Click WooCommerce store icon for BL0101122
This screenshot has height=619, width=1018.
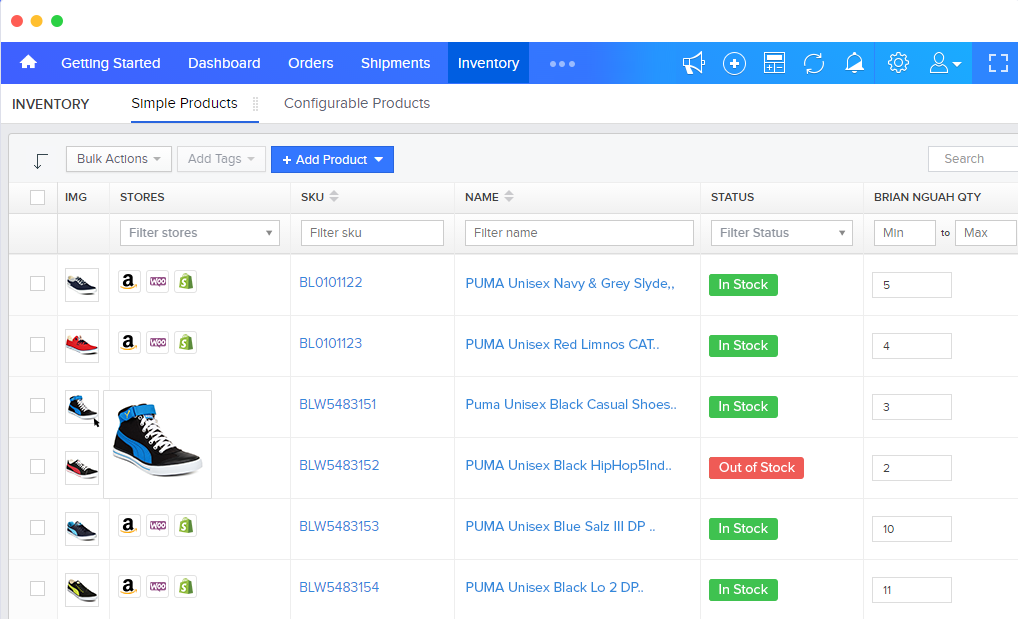pos(158,282)
